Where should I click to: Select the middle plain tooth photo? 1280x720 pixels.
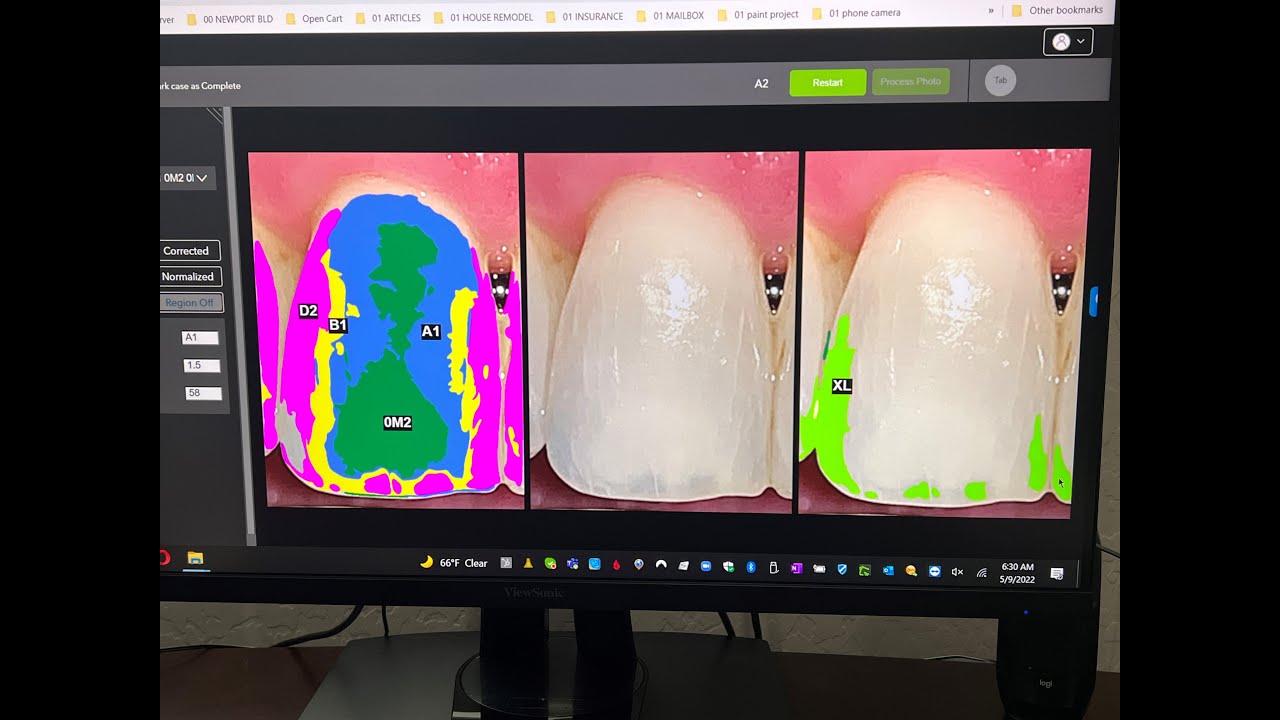click(x=661, y=331)
